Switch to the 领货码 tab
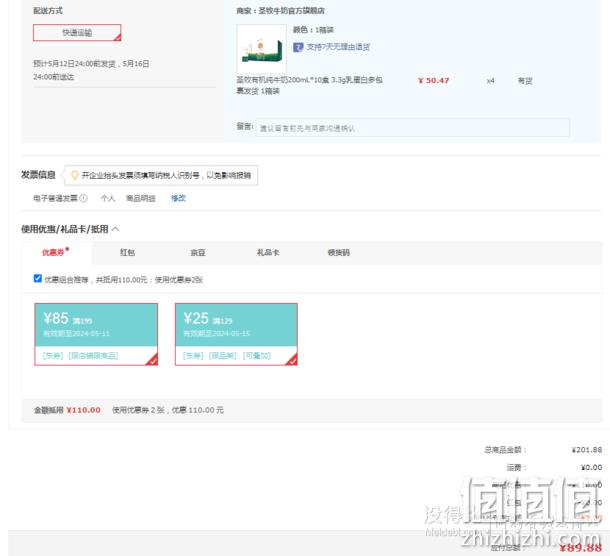Image resolution: width=610 pixels, height=556 pixels. (x=338, y=253)
